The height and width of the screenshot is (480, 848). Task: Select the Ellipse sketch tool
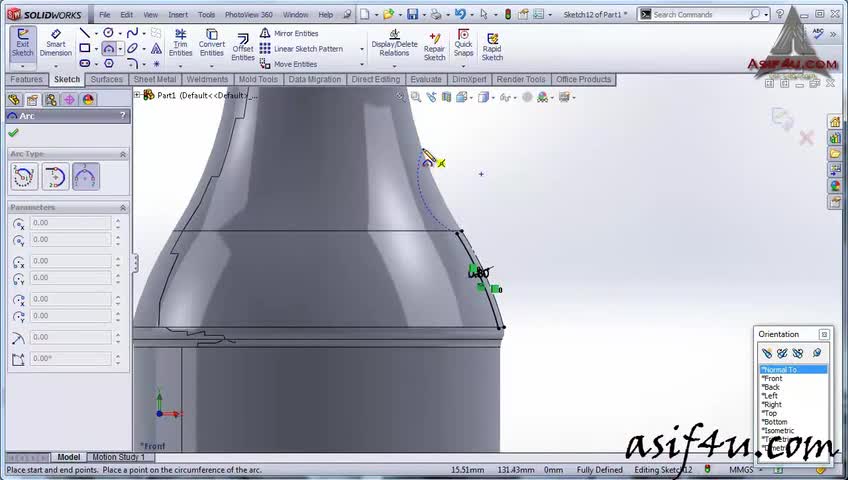pyautogui.click(x=132, y=48)
